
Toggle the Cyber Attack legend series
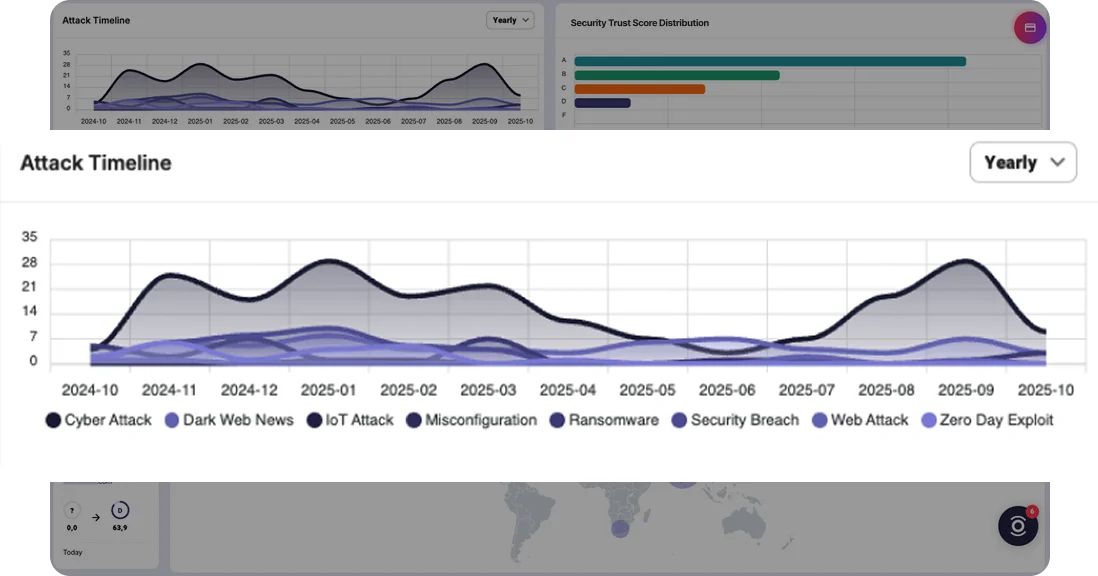(x=99, y=420)
